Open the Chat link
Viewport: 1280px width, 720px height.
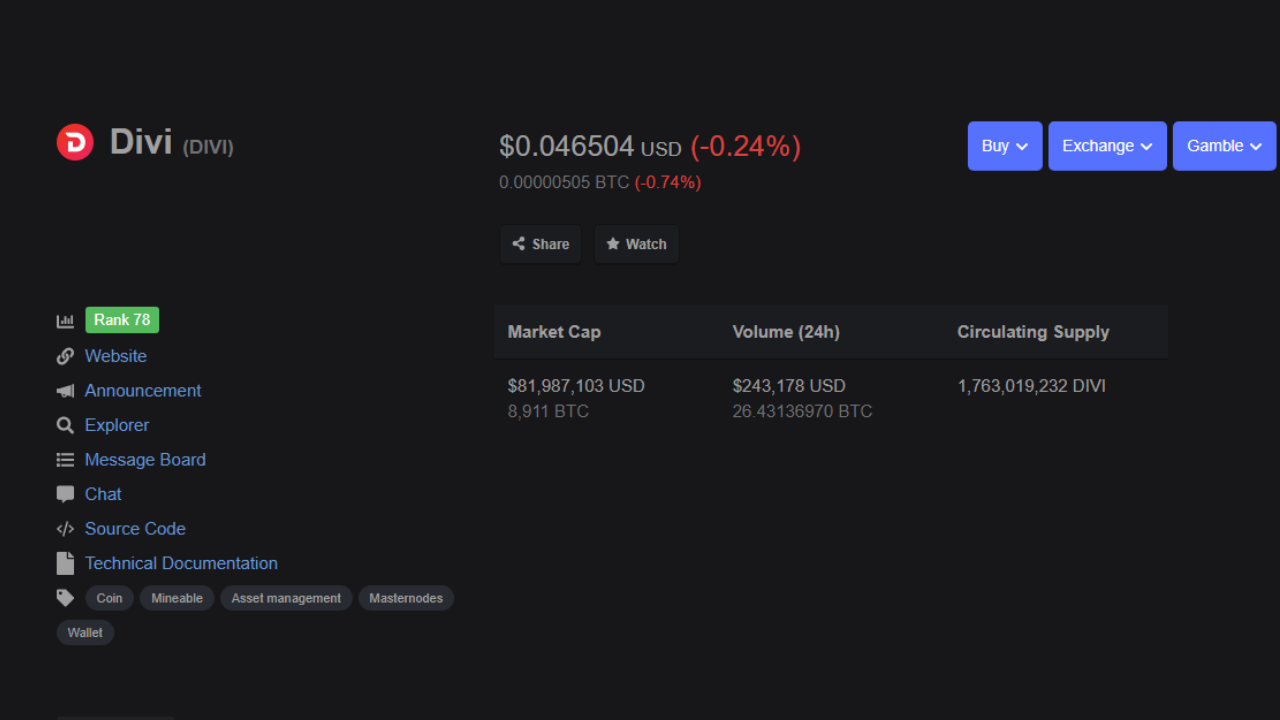point(103,494)
